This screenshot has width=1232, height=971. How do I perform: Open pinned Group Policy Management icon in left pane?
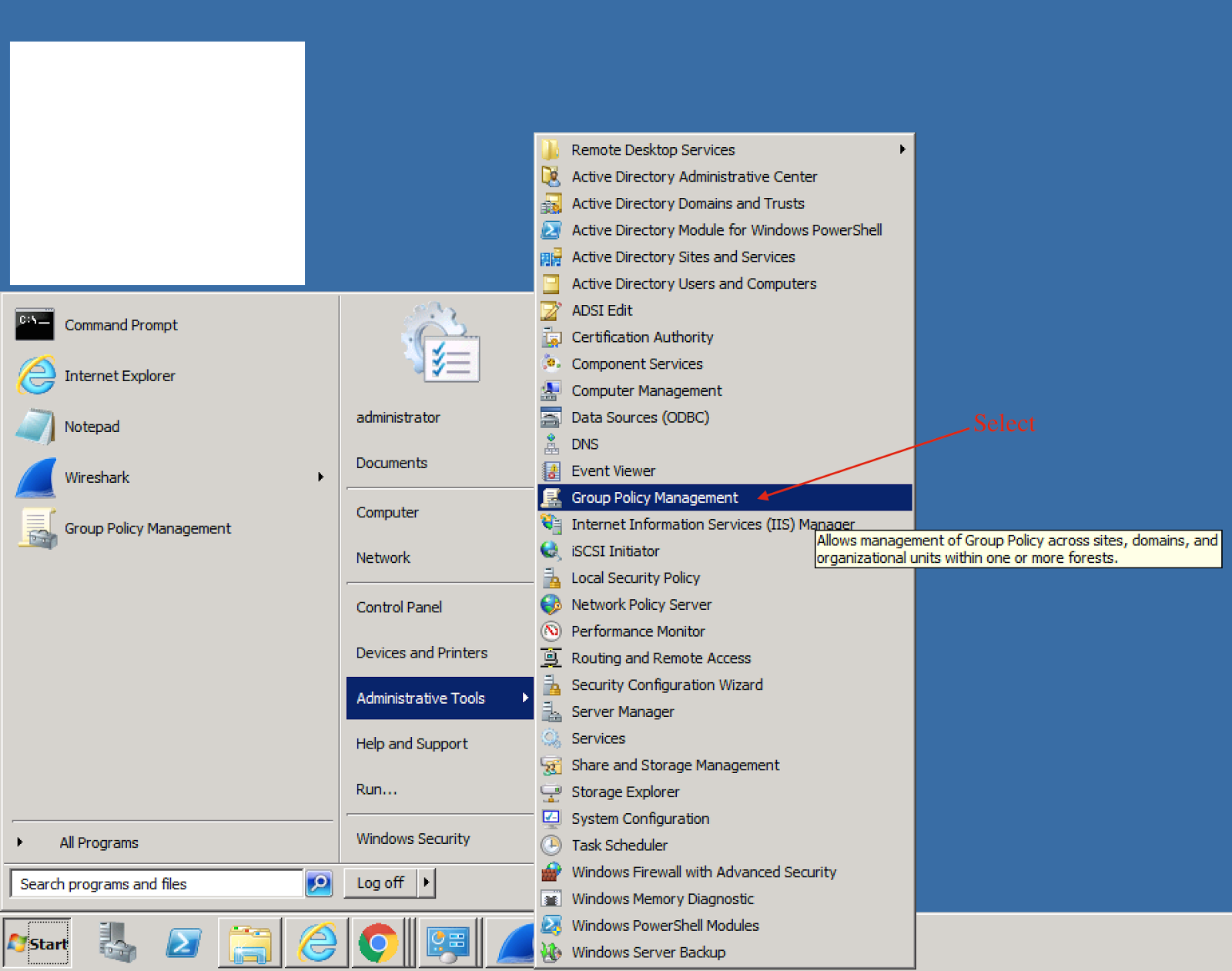(x=38, y=528)
